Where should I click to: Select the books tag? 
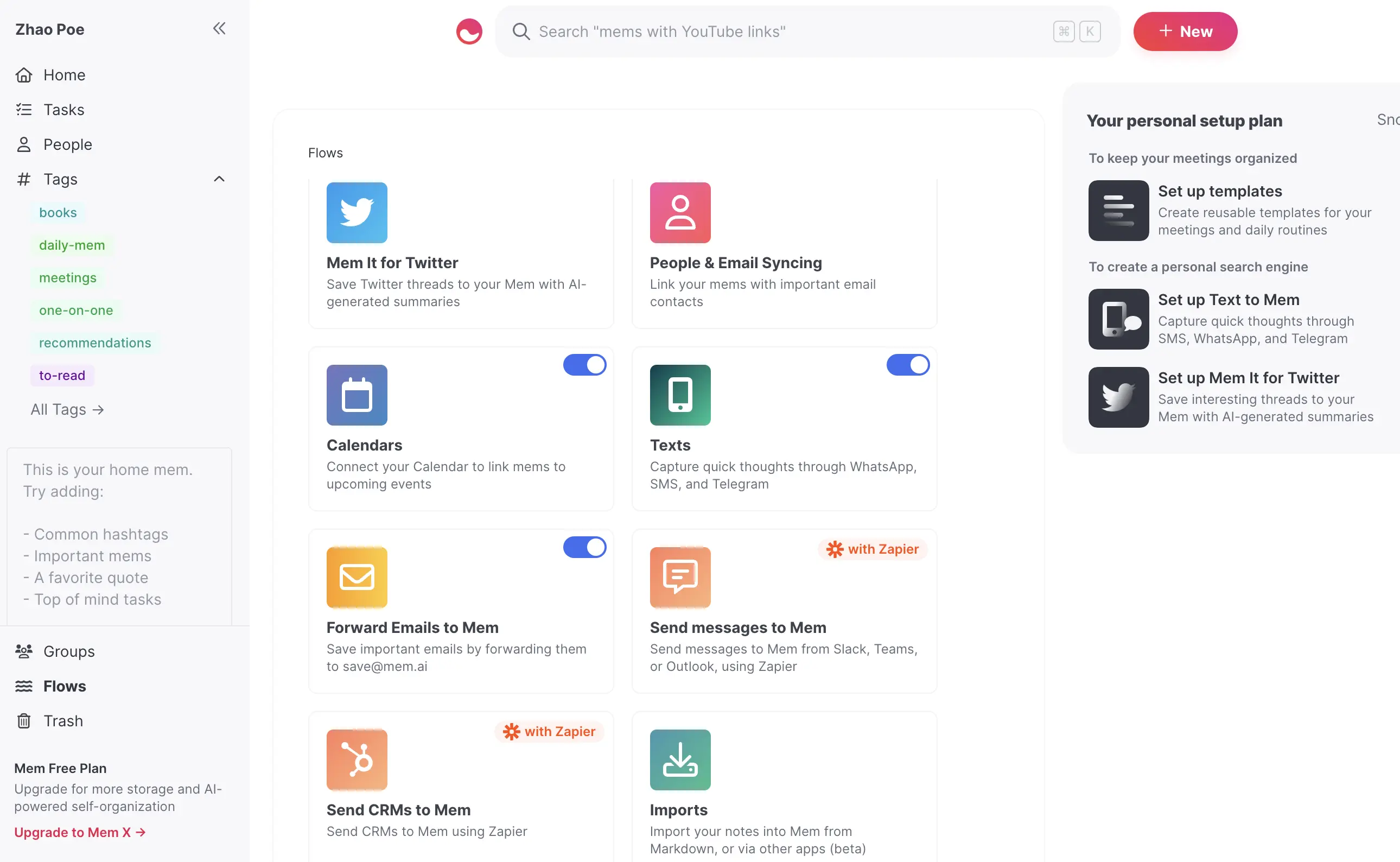tap(58, 213)
